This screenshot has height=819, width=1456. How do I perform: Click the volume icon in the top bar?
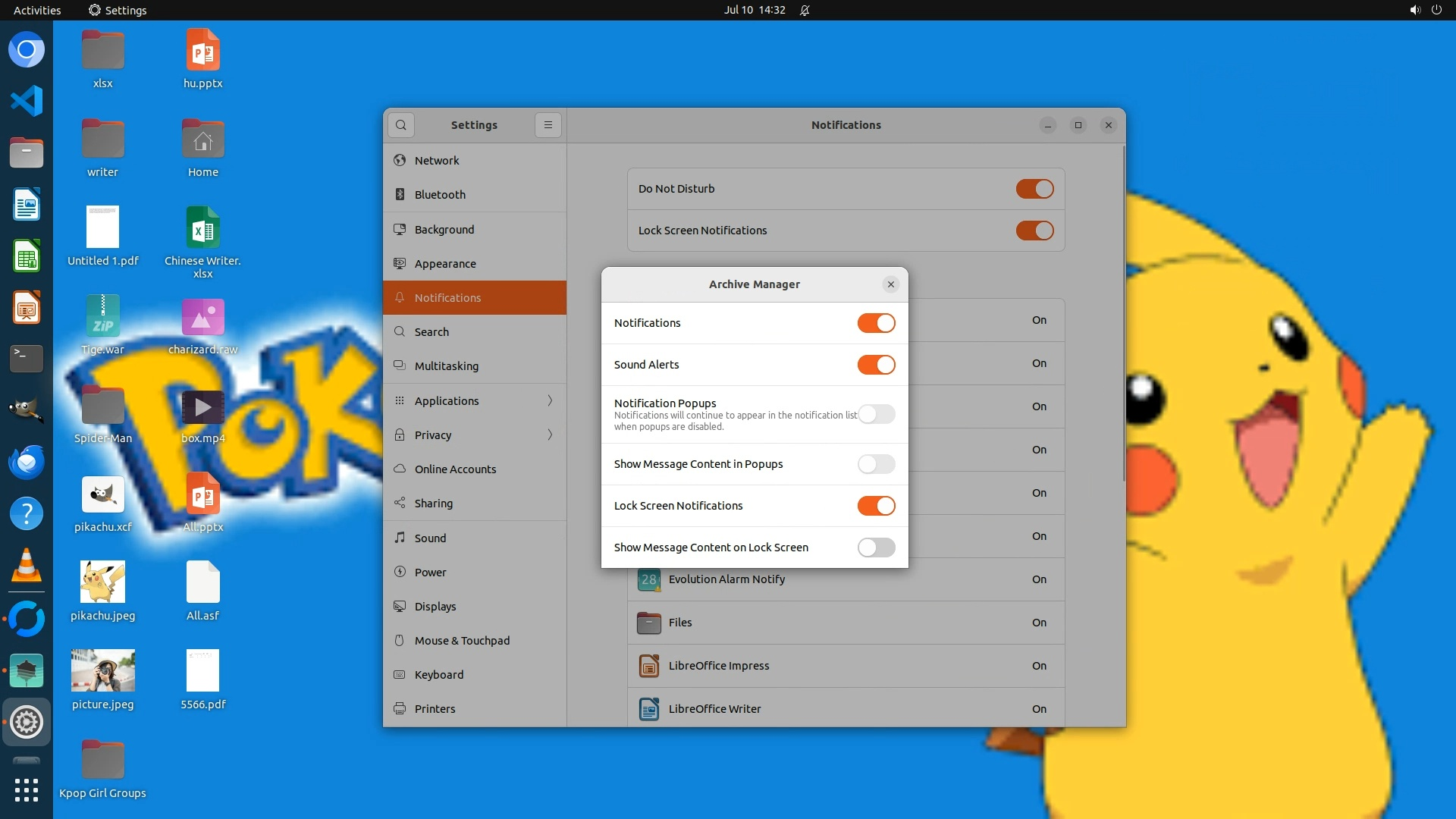click(x=1414, y=10)
